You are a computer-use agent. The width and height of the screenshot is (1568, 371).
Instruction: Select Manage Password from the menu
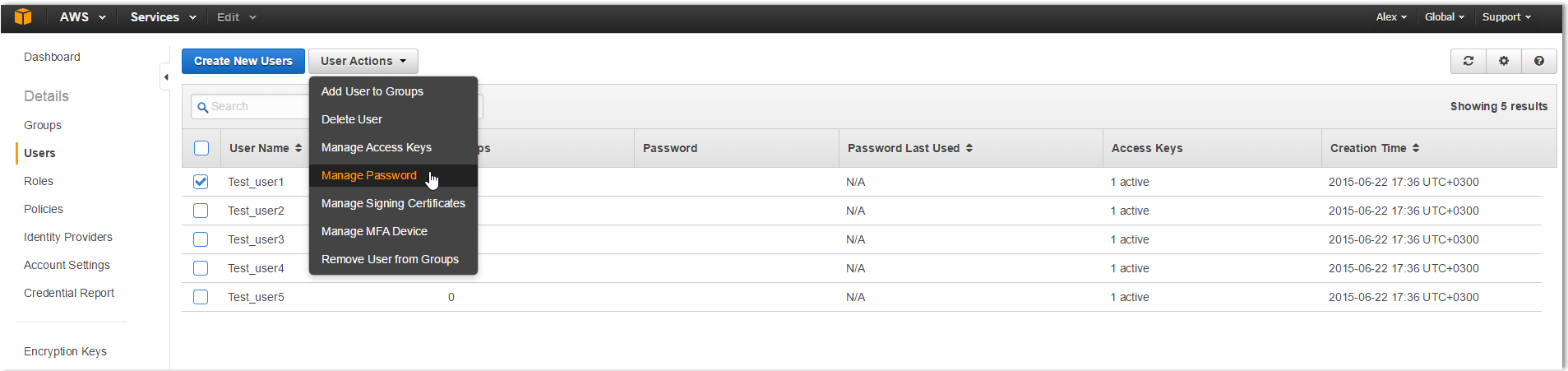tap(369, 175)
